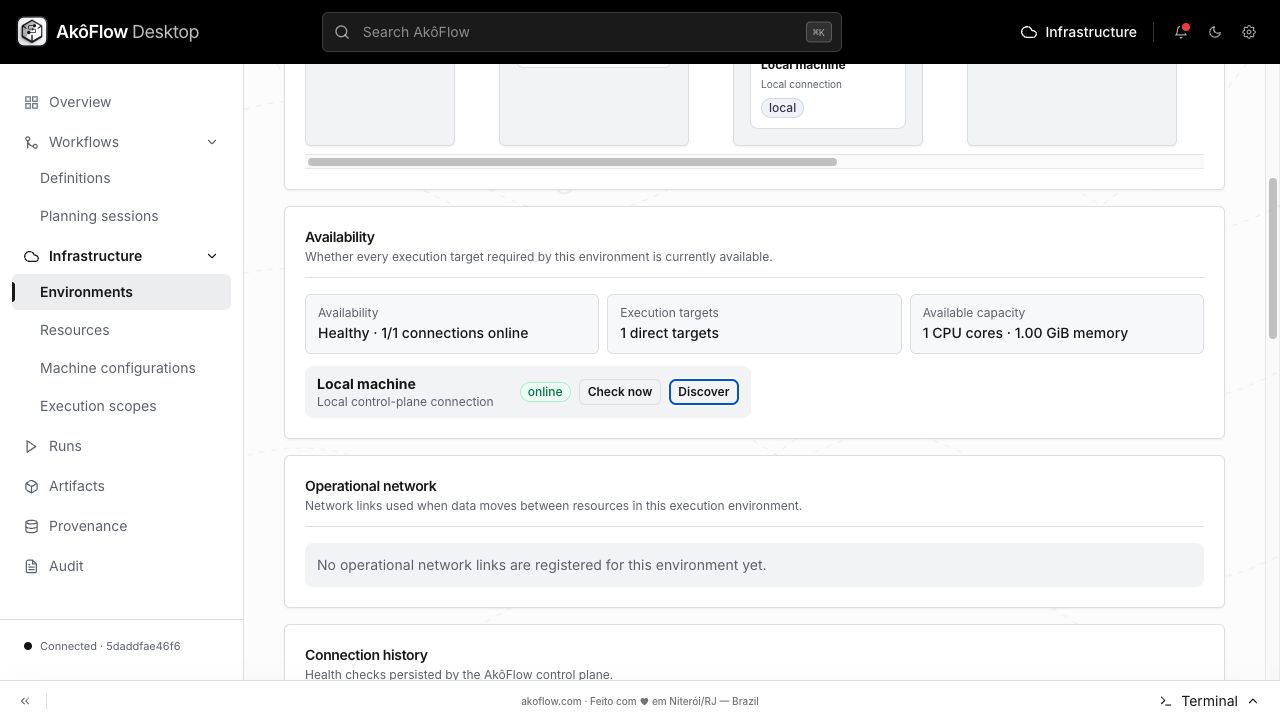Collapse sidebar with double chevron icon
The height and width of the screenshot is (720, 1280).
[x=25, y=701]
